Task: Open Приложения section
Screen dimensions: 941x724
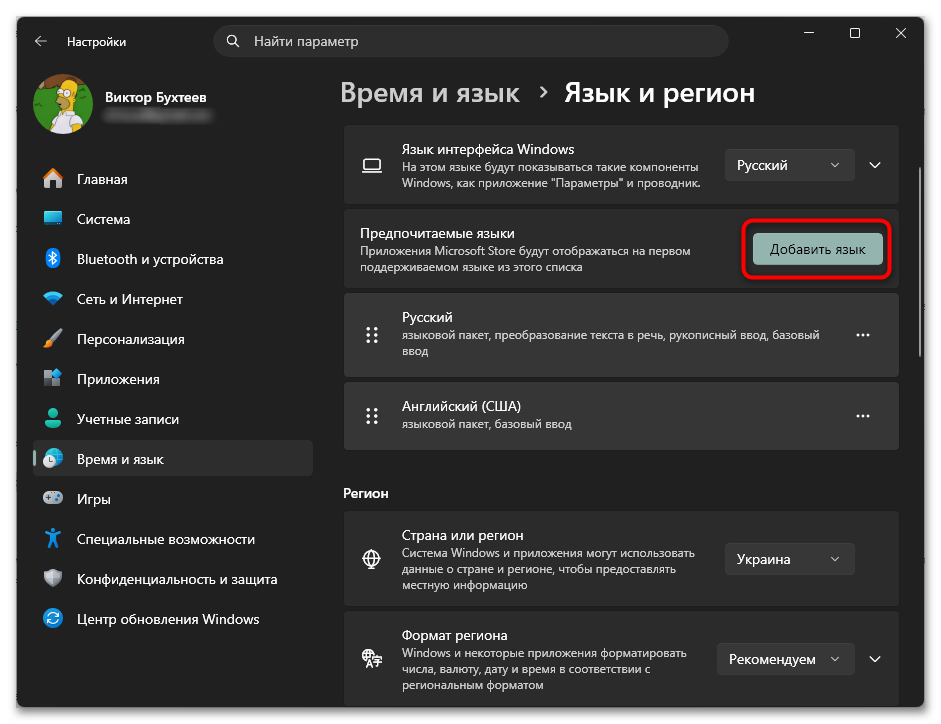Action: [173, 379]
